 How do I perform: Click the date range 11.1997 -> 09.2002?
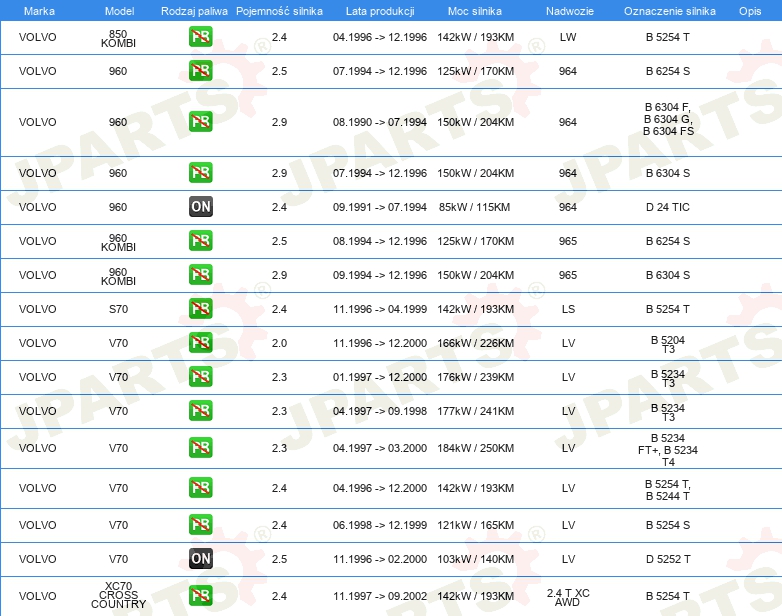click(x=380, y=596)
